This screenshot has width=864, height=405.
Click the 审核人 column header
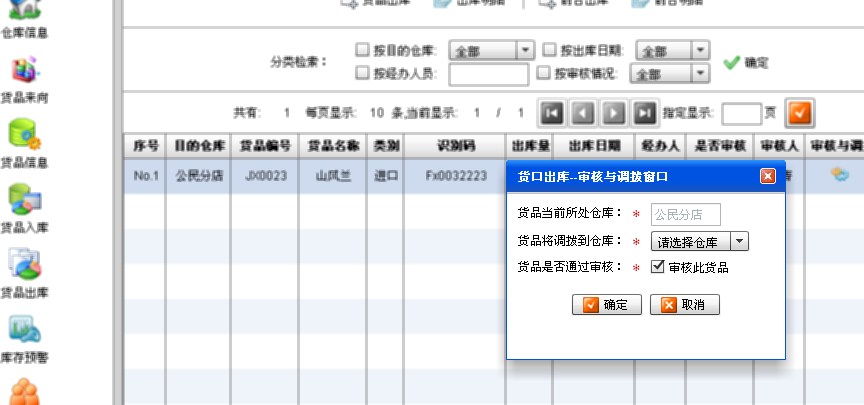(x=779, y=146)
